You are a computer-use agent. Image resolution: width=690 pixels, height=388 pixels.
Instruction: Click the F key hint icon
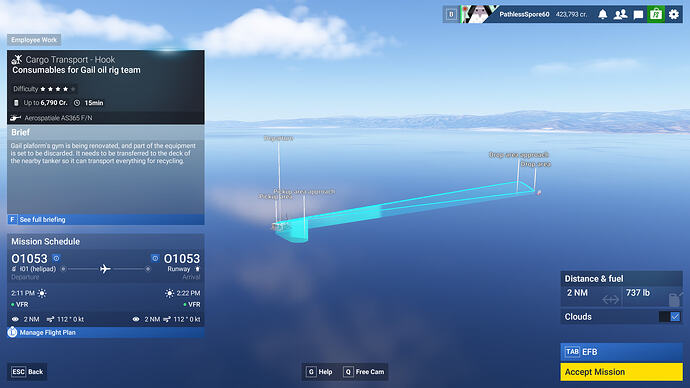[x=12, y=220]
